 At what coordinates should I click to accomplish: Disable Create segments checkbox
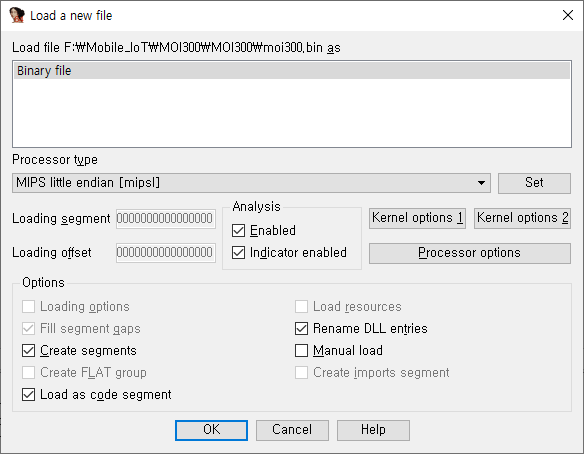pos(28,350)
